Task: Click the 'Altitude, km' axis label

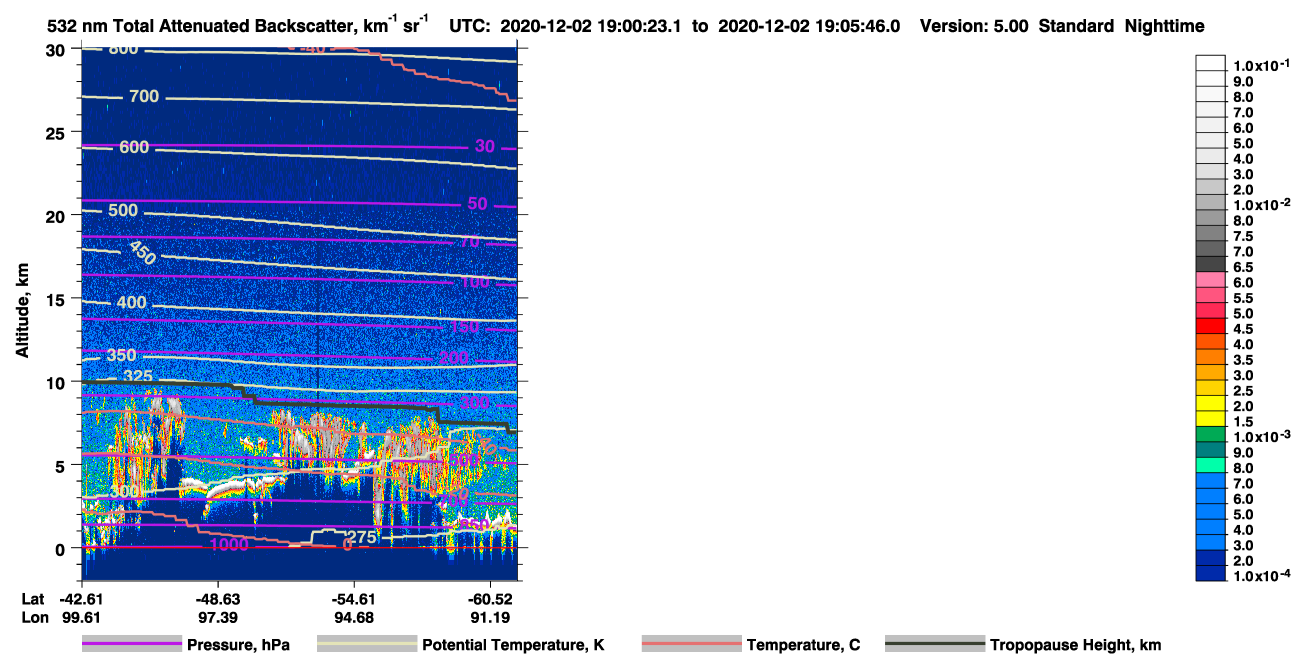Action: (x=22, y=313)
